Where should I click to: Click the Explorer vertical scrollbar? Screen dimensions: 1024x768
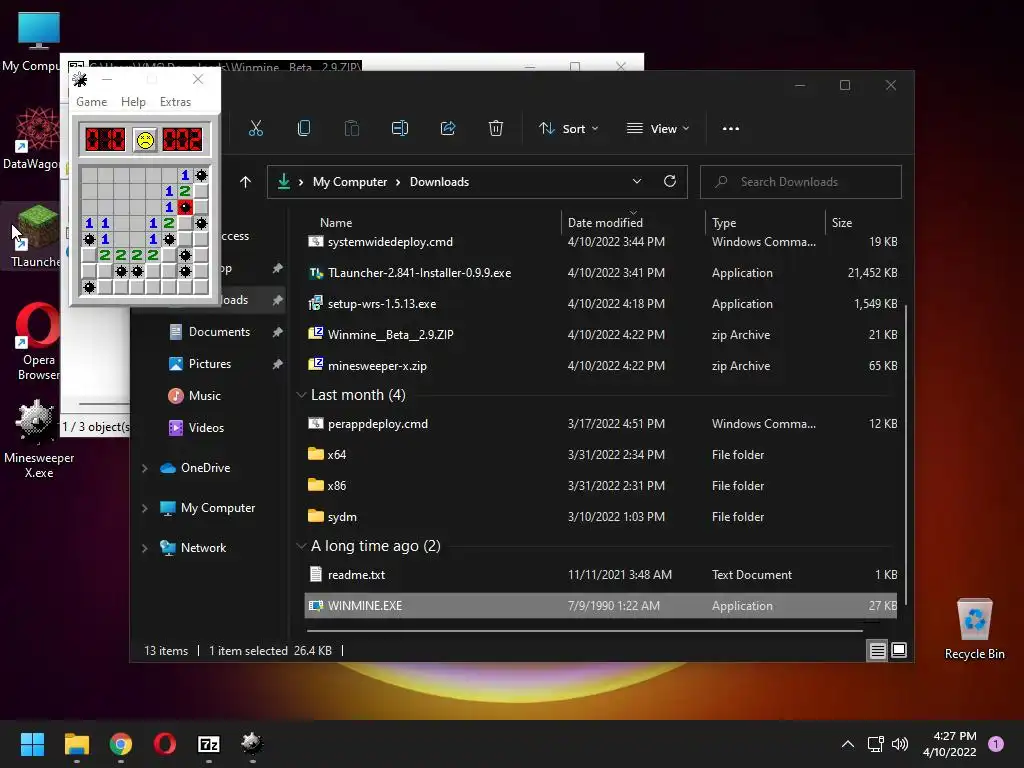tap(906, 457)
